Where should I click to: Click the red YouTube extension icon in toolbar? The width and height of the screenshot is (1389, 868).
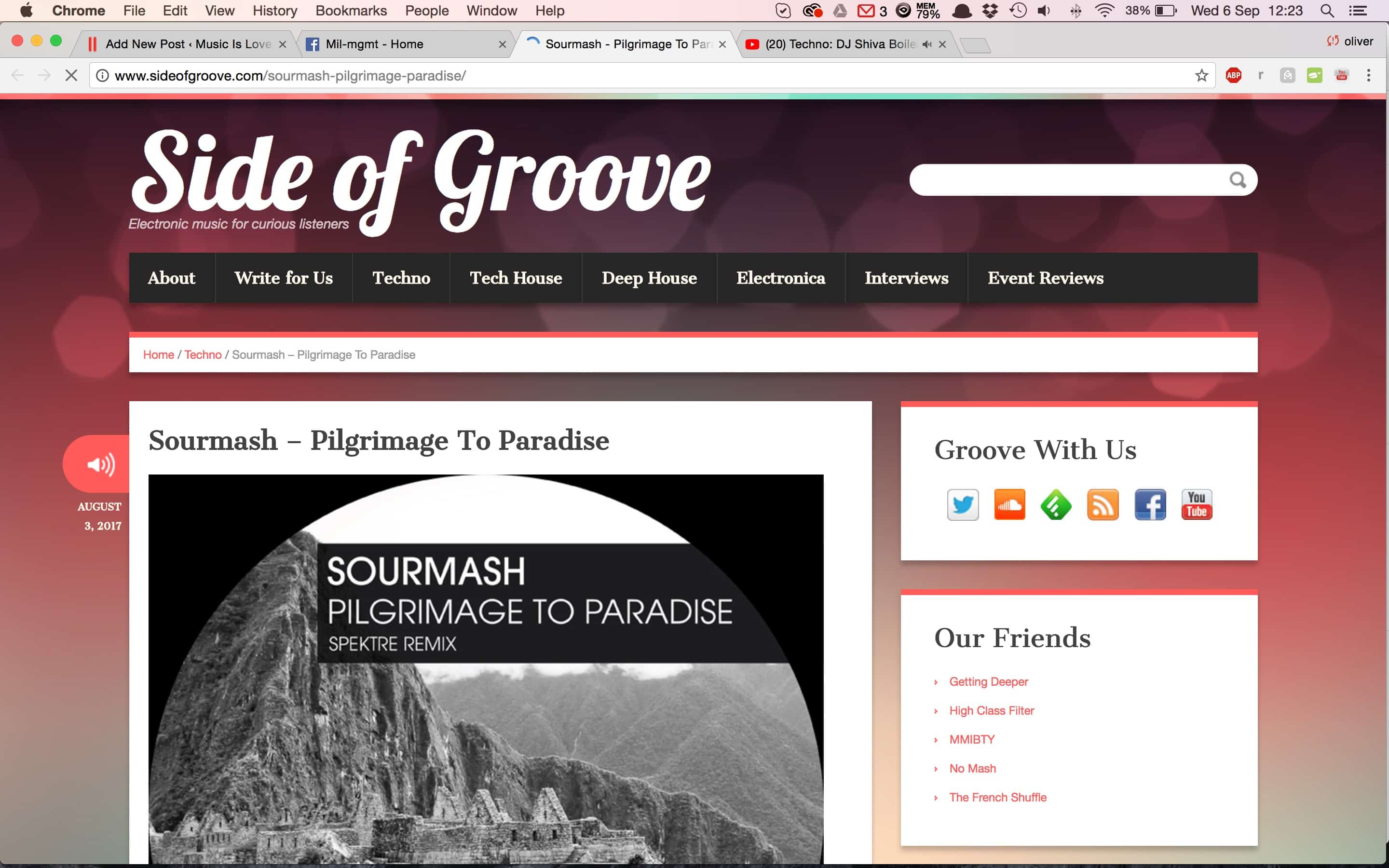pos(1341,75)
